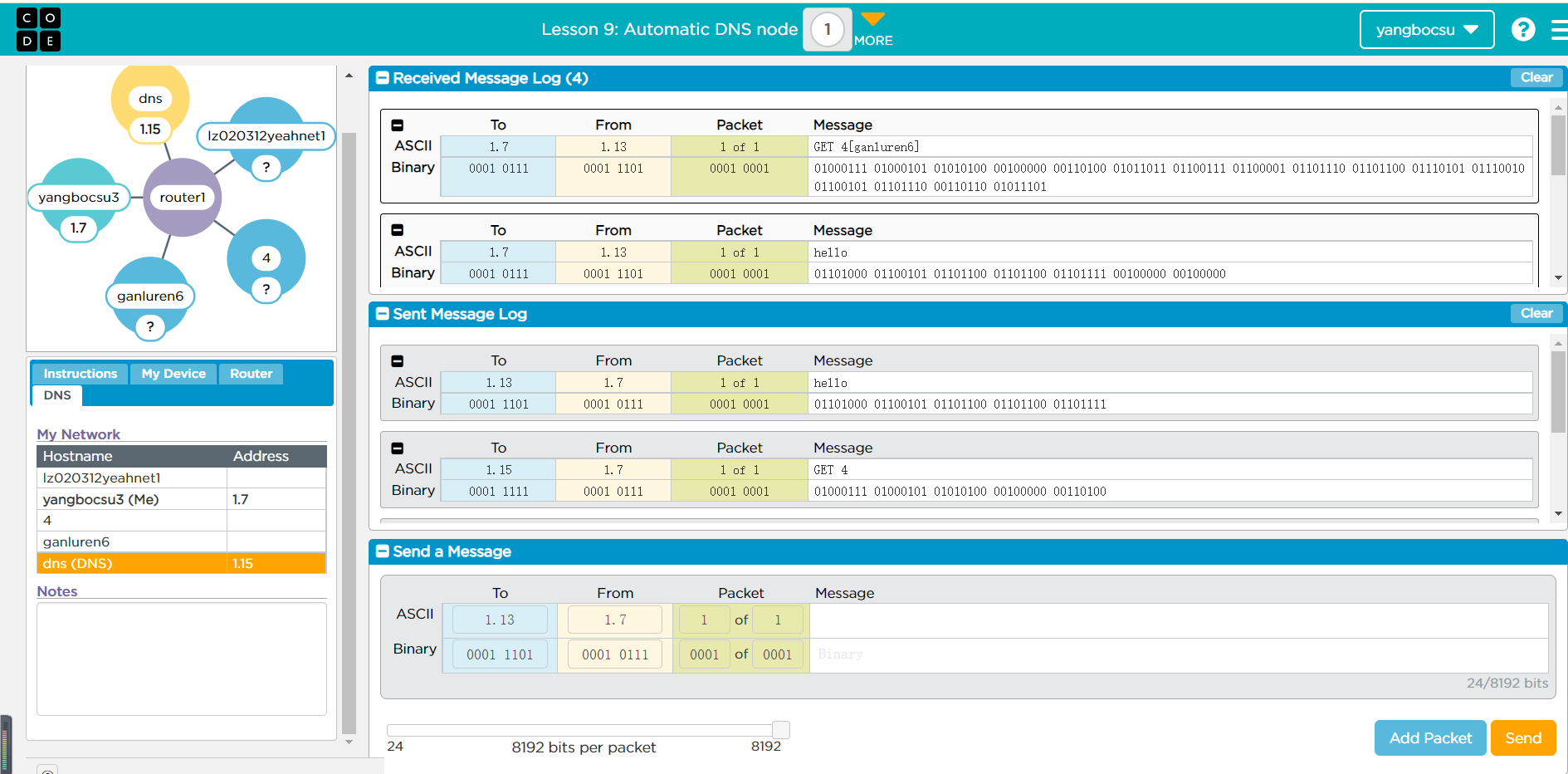Collapse the received 'GET 4[ganluren6]' message entry

coord(398,125)
